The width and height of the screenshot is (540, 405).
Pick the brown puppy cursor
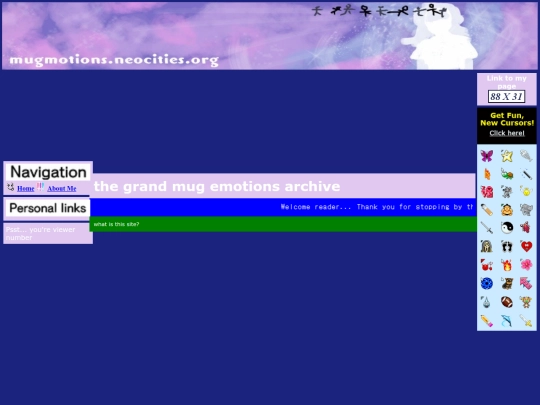click(x=507, y=283)
